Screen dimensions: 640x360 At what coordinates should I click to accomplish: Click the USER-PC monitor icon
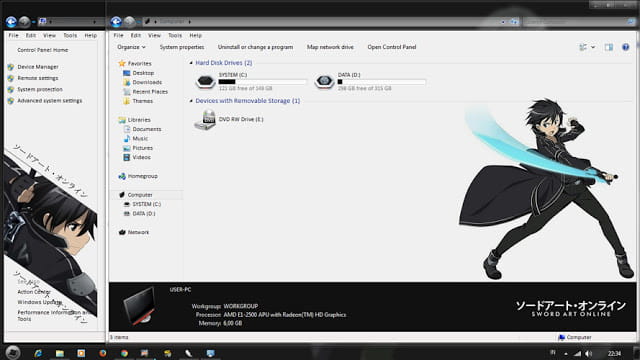pos(140,306)
